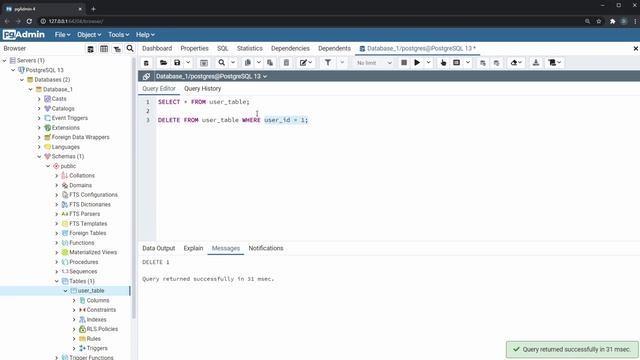Select the user_table tree item
640x360 pixels.
click(91, 291)
